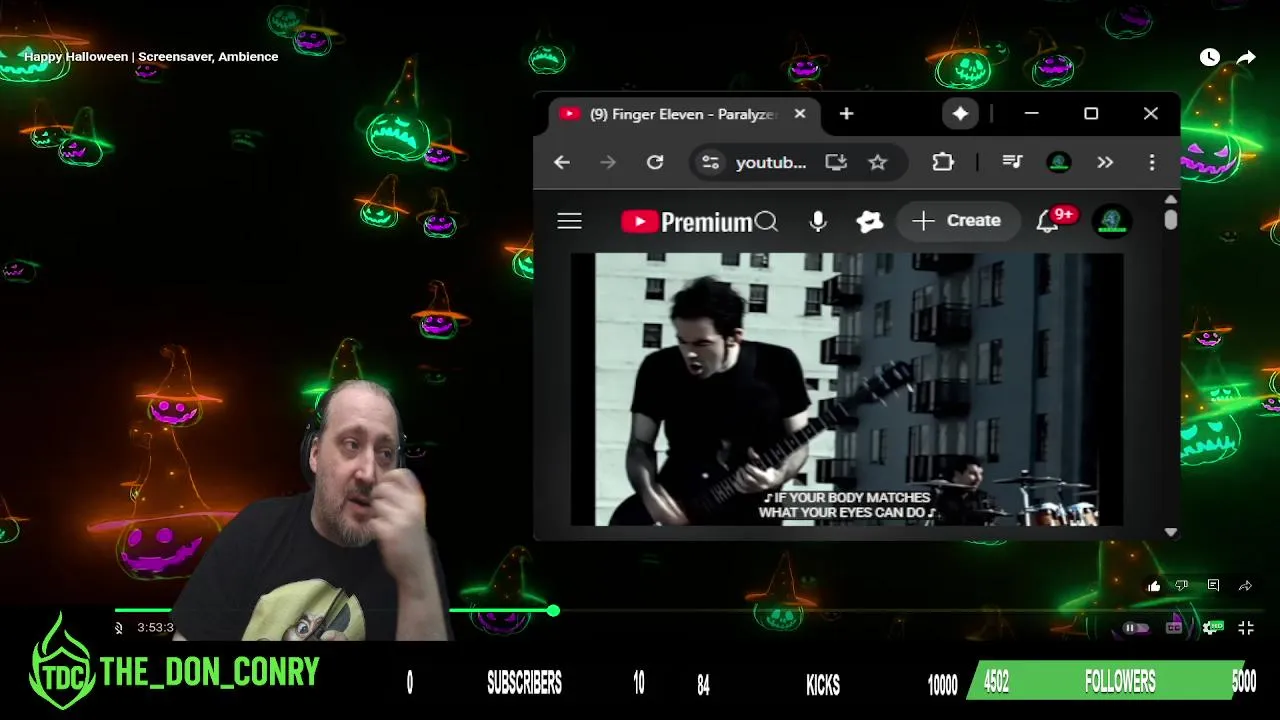Open the YouTube account avatar menu
This screenshot has height=720, width=1280.
(1112, 221)
